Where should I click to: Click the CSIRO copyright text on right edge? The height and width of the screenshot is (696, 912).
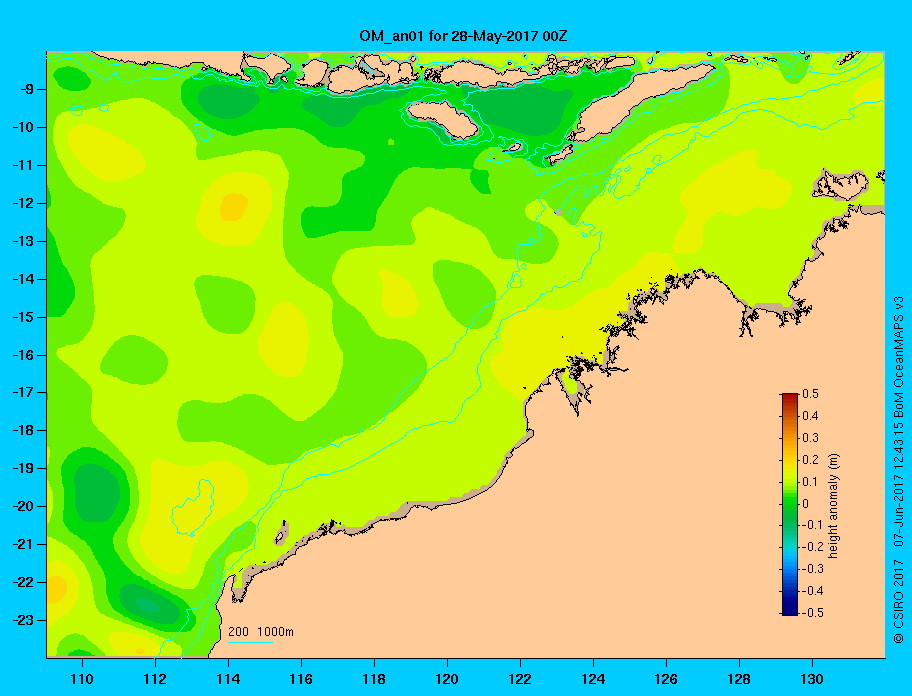899,469
